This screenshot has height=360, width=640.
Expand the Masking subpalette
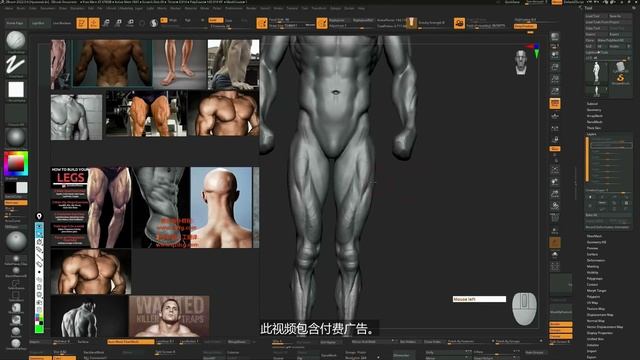pyautogui.click(x=593, y=267)
